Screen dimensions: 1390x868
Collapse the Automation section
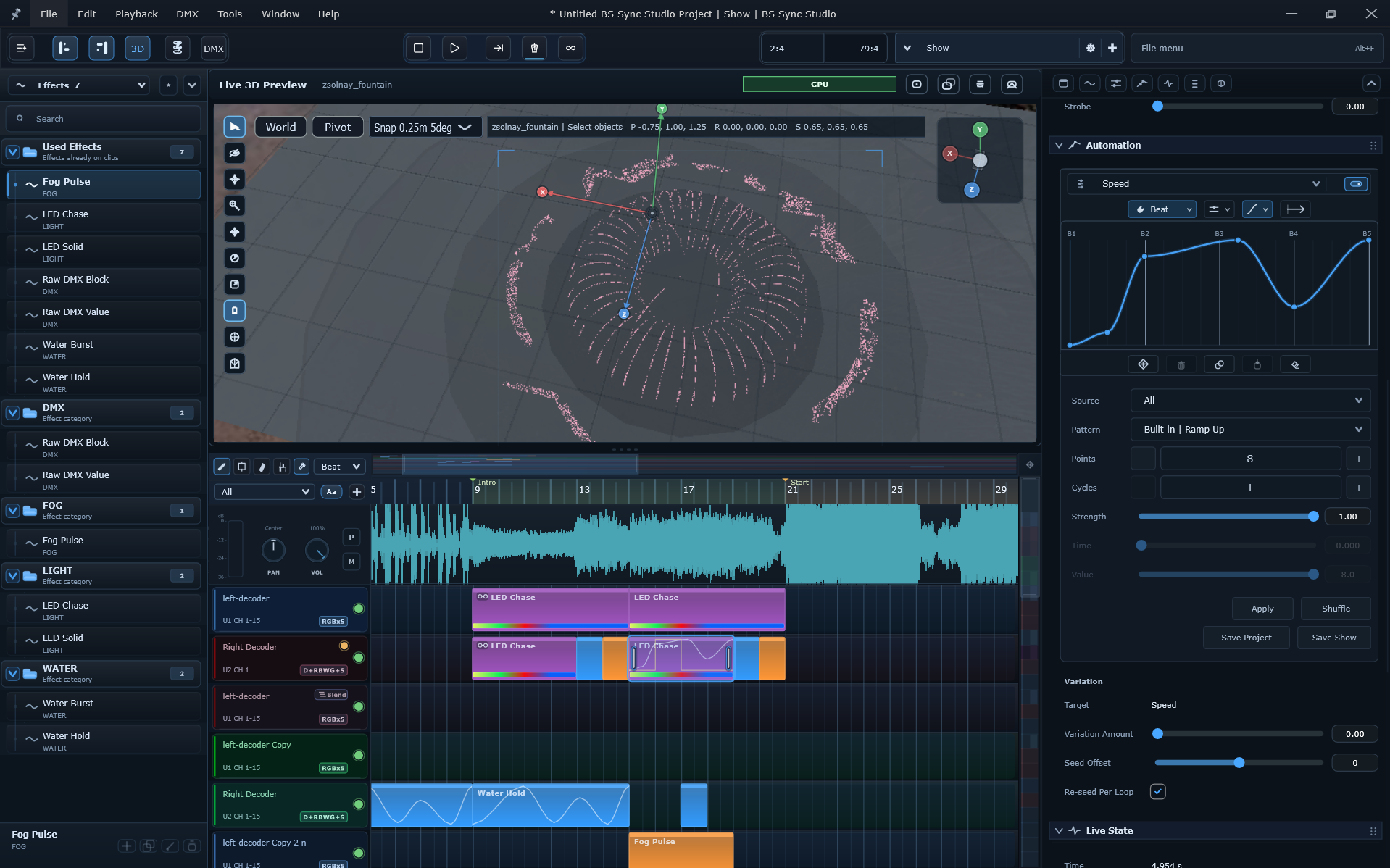point(1059,146)
